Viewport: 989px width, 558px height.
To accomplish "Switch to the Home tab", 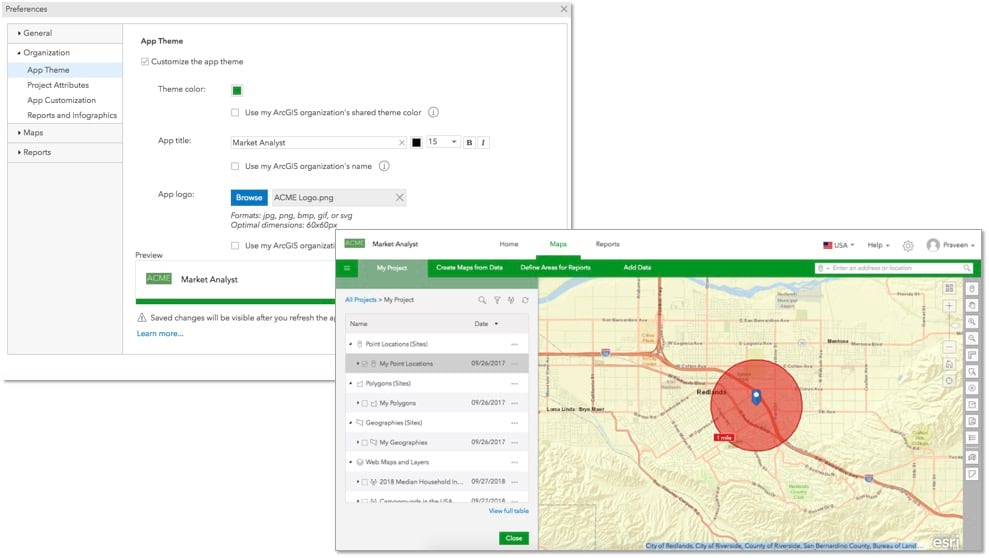I will [x=509, y=244].
